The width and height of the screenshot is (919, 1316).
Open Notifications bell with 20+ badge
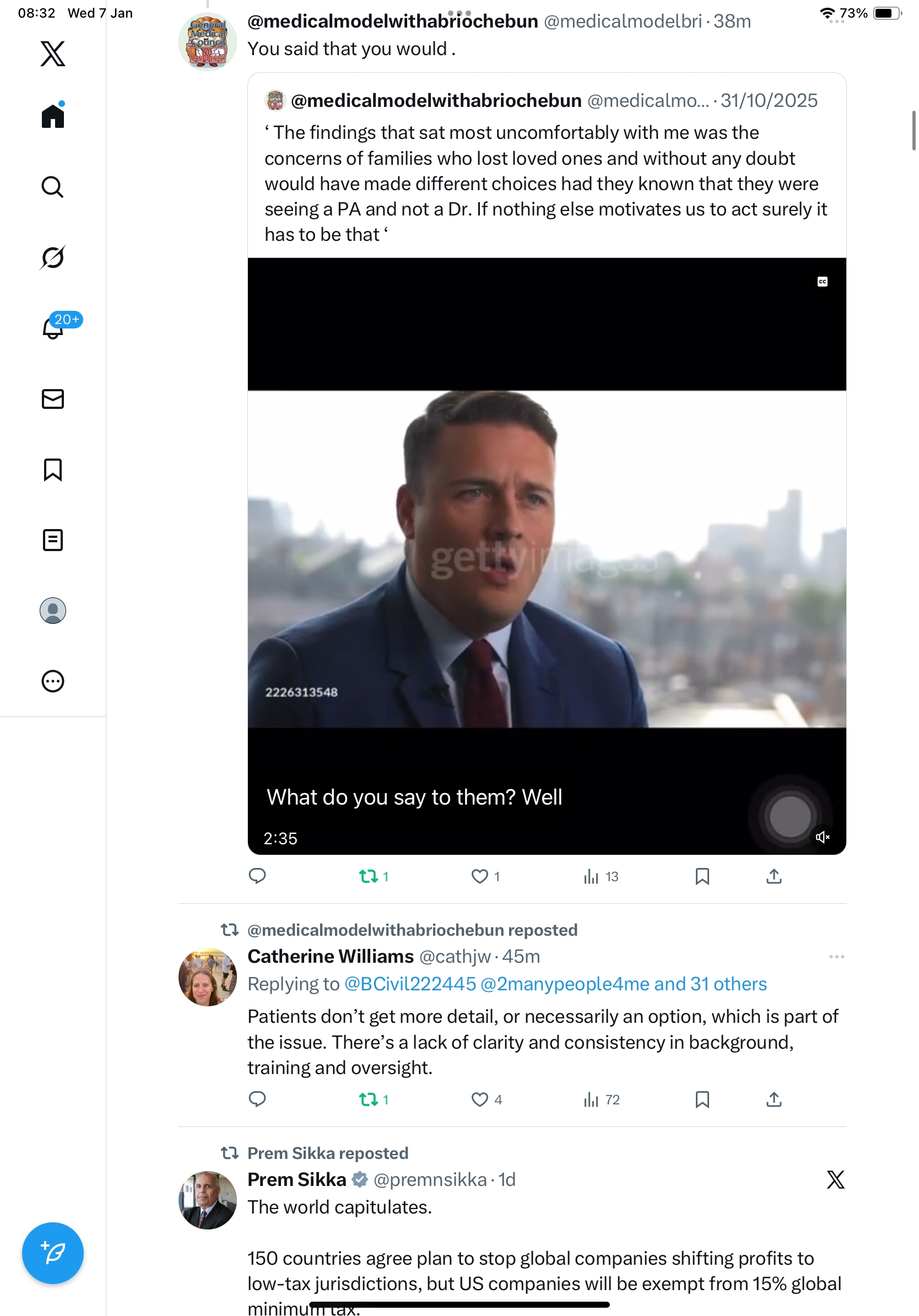53,328
